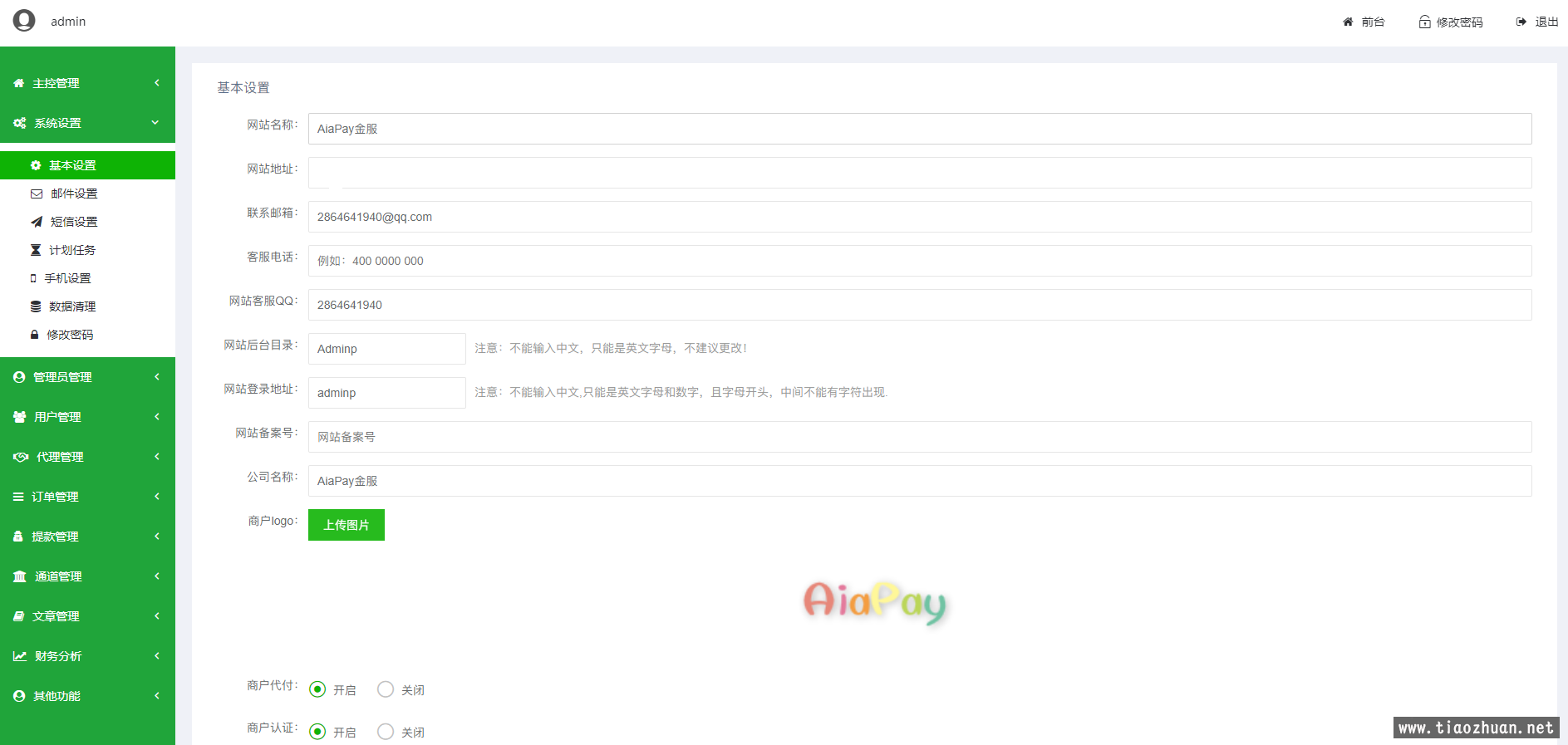Click the logout arrow icon beside 退出
Image resolution: width=1568 pixels, height=745 pixels.
[1521, 22]
